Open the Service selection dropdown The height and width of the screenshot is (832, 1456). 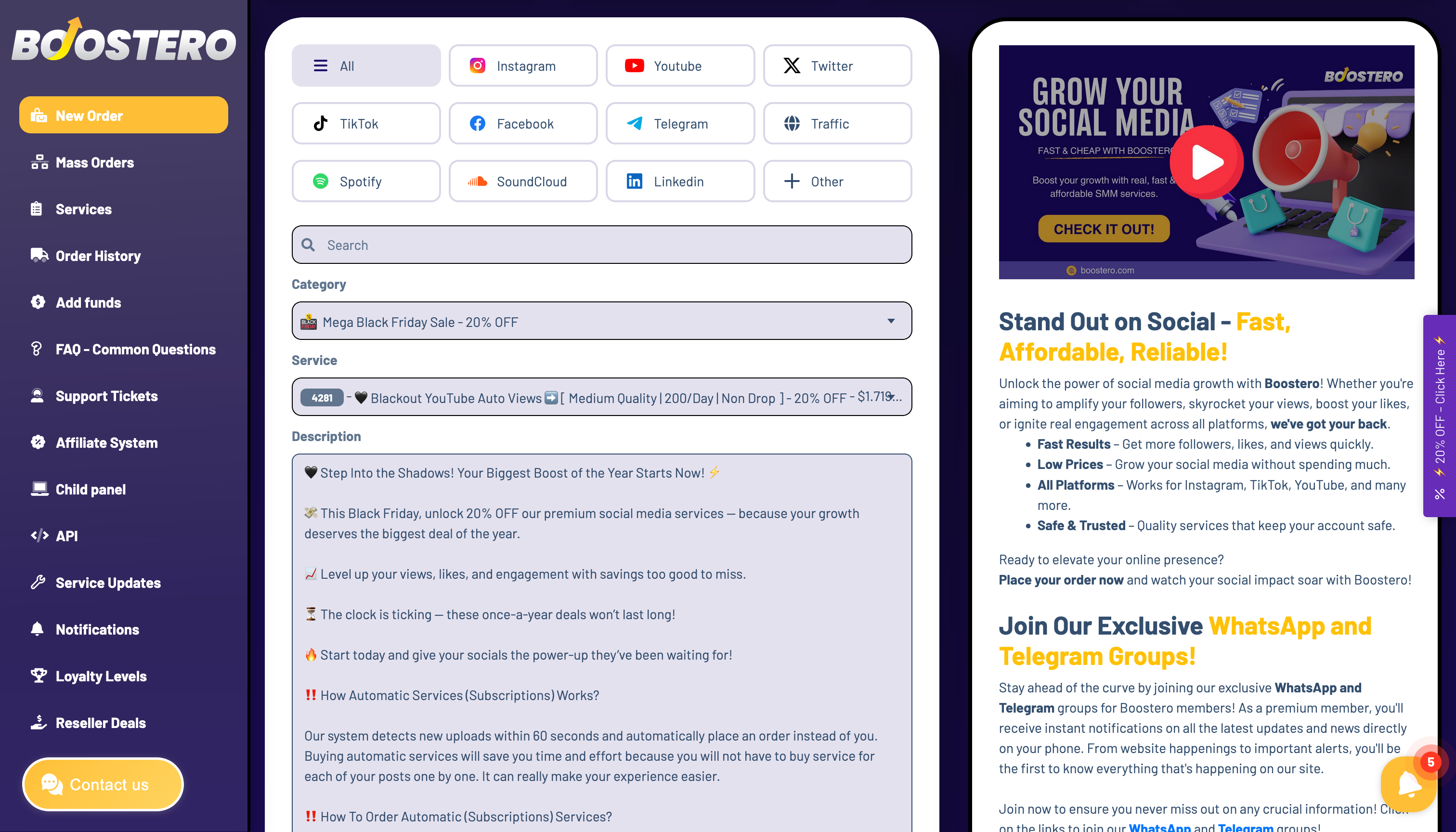tap(601, 397)
